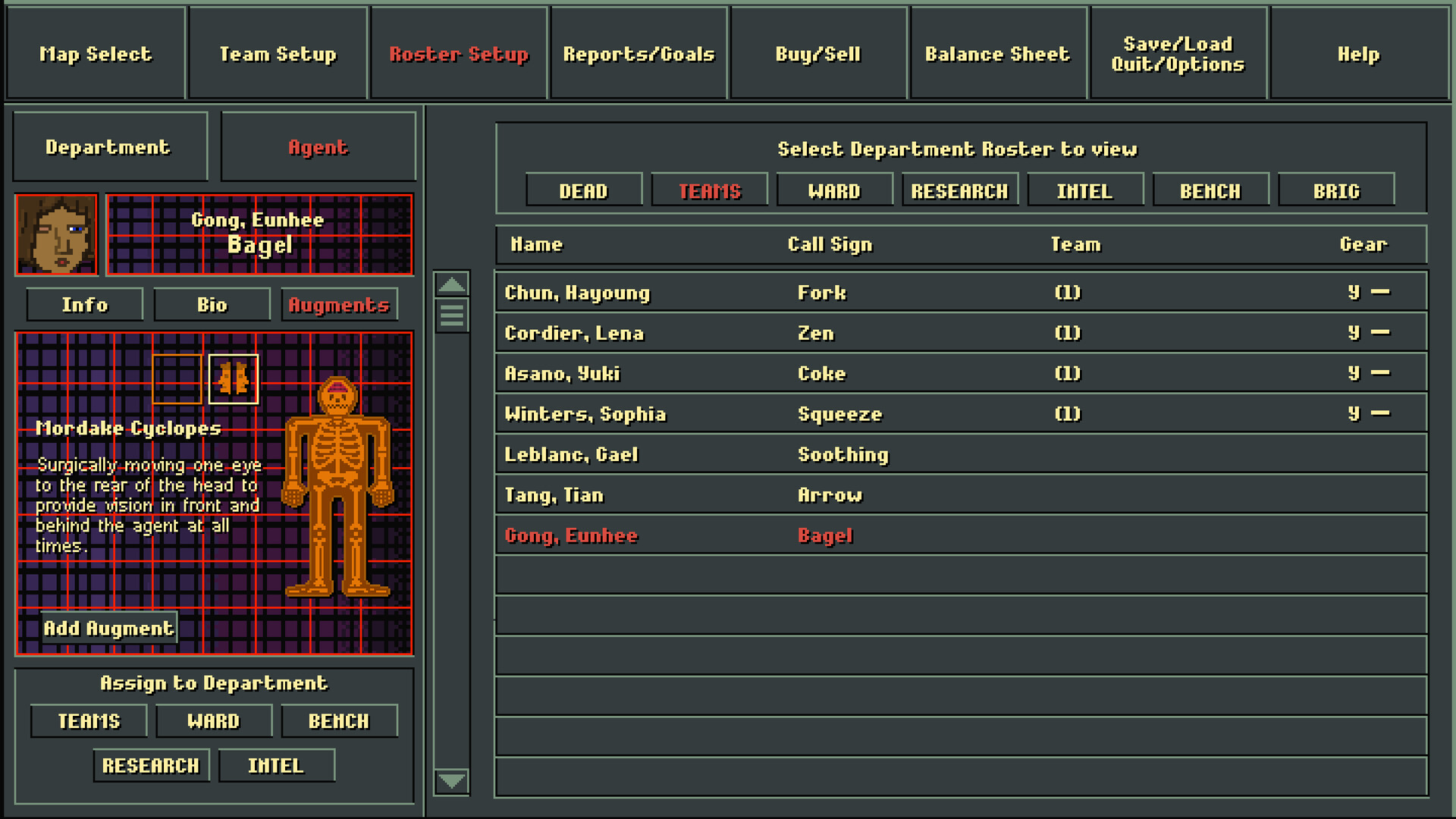Assign the agent to the BENCH department
The image size is (1456, 819).
pos(339,720)
